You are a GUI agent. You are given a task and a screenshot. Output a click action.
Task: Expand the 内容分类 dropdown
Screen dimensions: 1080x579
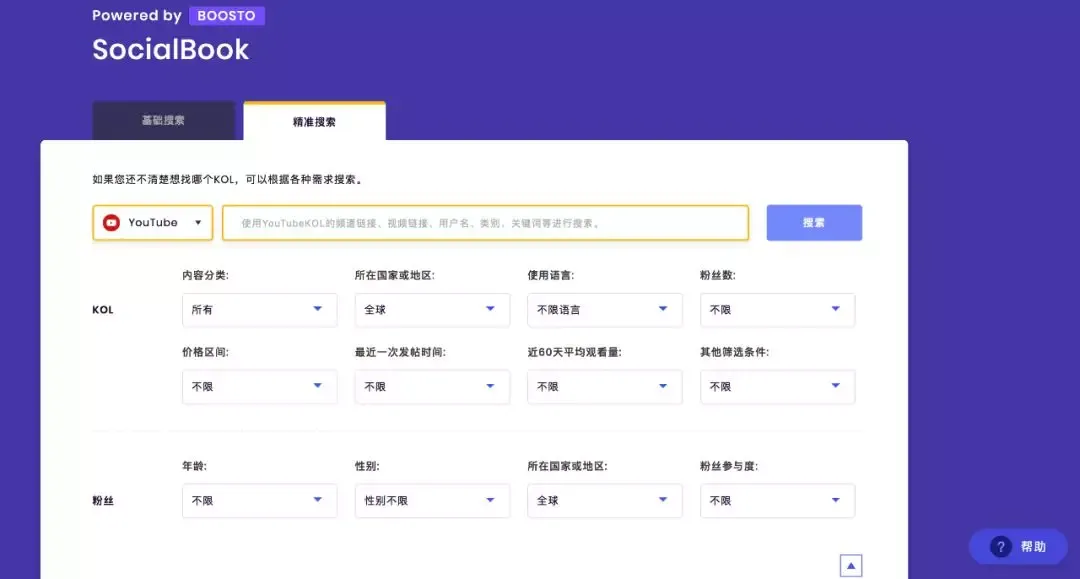point(259,310)
